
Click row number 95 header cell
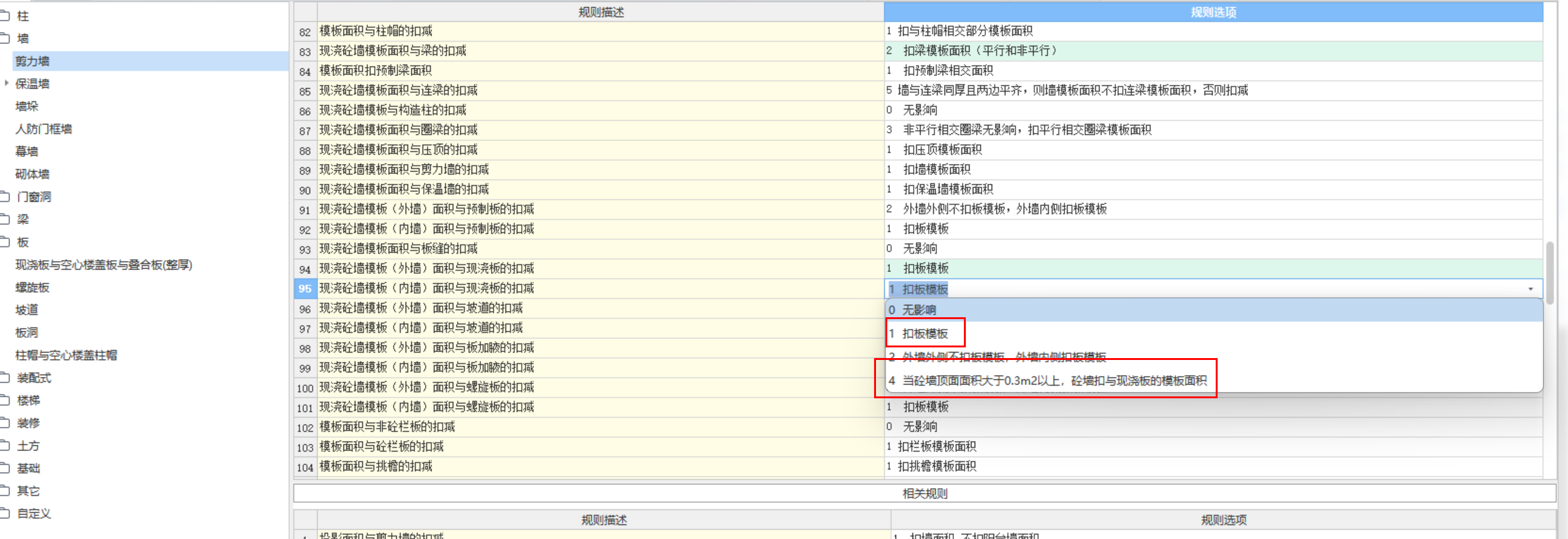point(305,288)
